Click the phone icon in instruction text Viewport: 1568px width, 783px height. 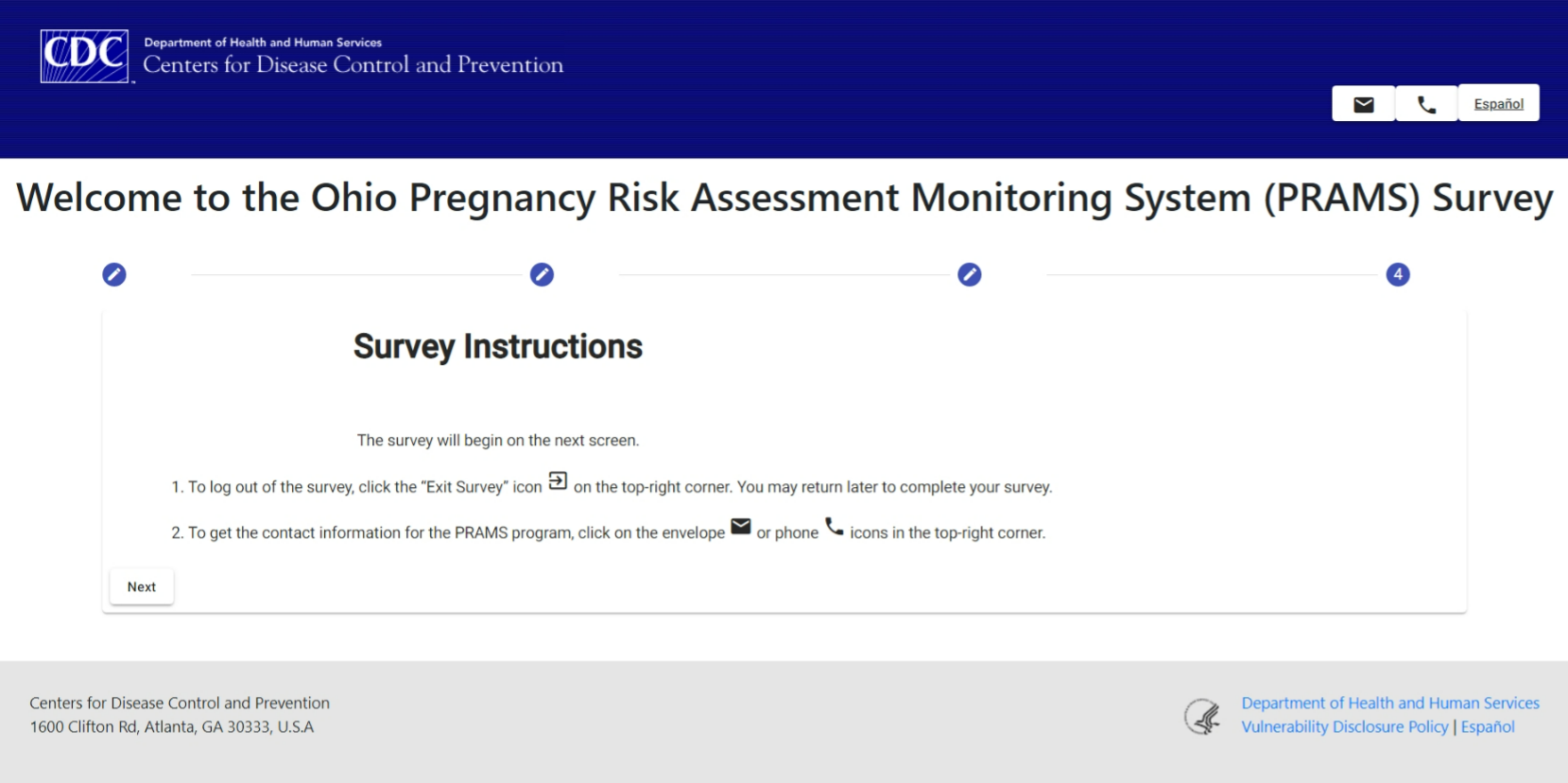tap(834, 527)
